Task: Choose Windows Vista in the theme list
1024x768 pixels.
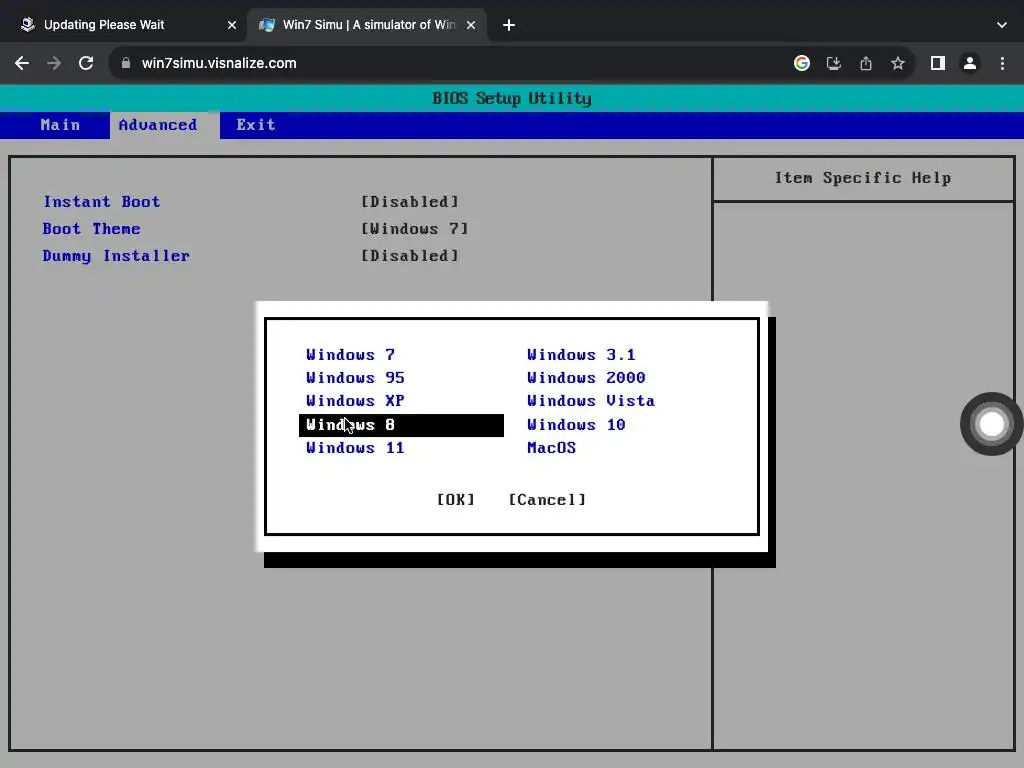Action: click(591, 400)
